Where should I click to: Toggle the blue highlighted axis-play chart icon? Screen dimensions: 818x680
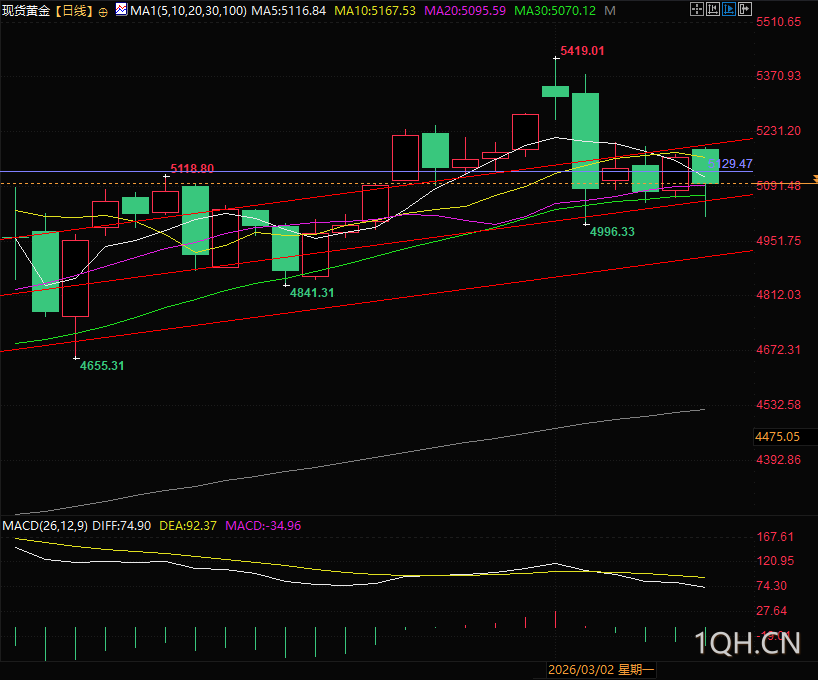tap(729, 9)
